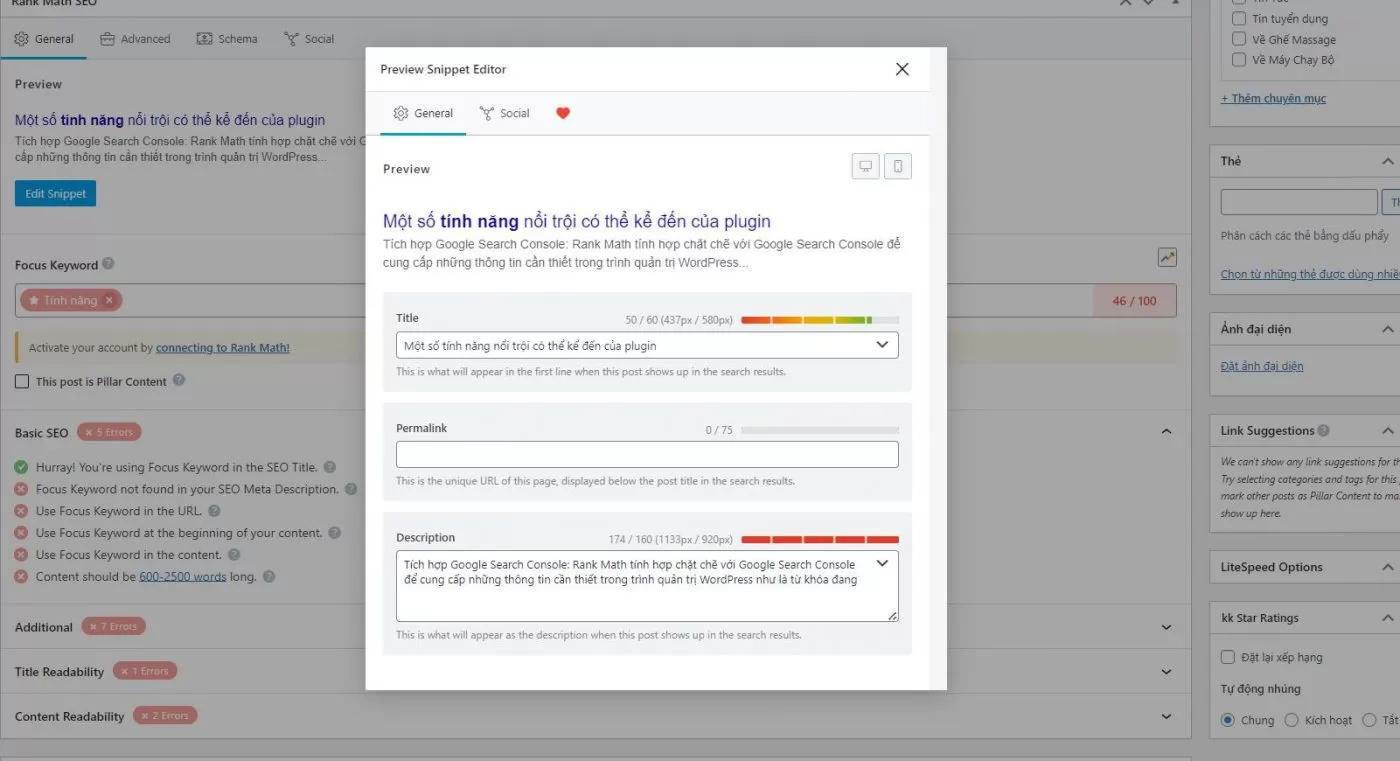
Task: Check This post is Pillar Content
Action: [22, 381]
